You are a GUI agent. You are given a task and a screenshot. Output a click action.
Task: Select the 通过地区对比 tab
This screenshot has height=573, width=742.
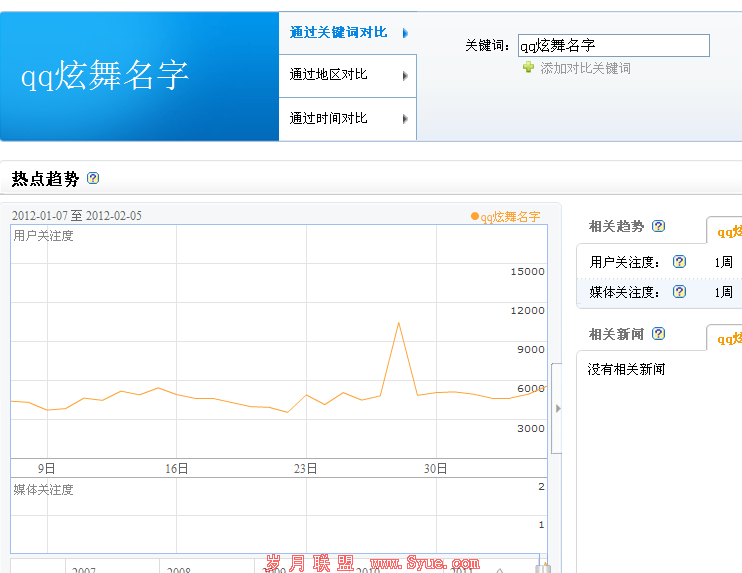pyautogui.click(x=329, y=75)
